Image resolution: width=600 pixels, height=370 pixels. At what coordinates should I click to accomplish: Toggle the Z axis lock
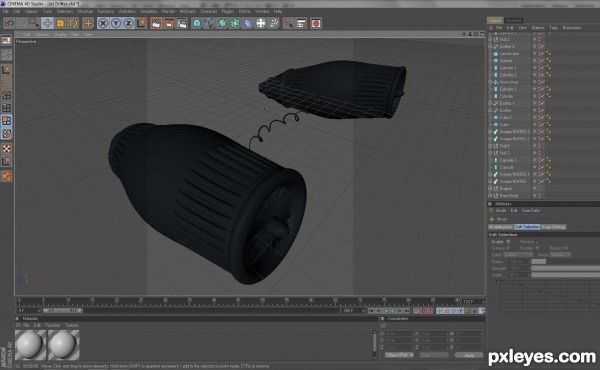[129, 23]
